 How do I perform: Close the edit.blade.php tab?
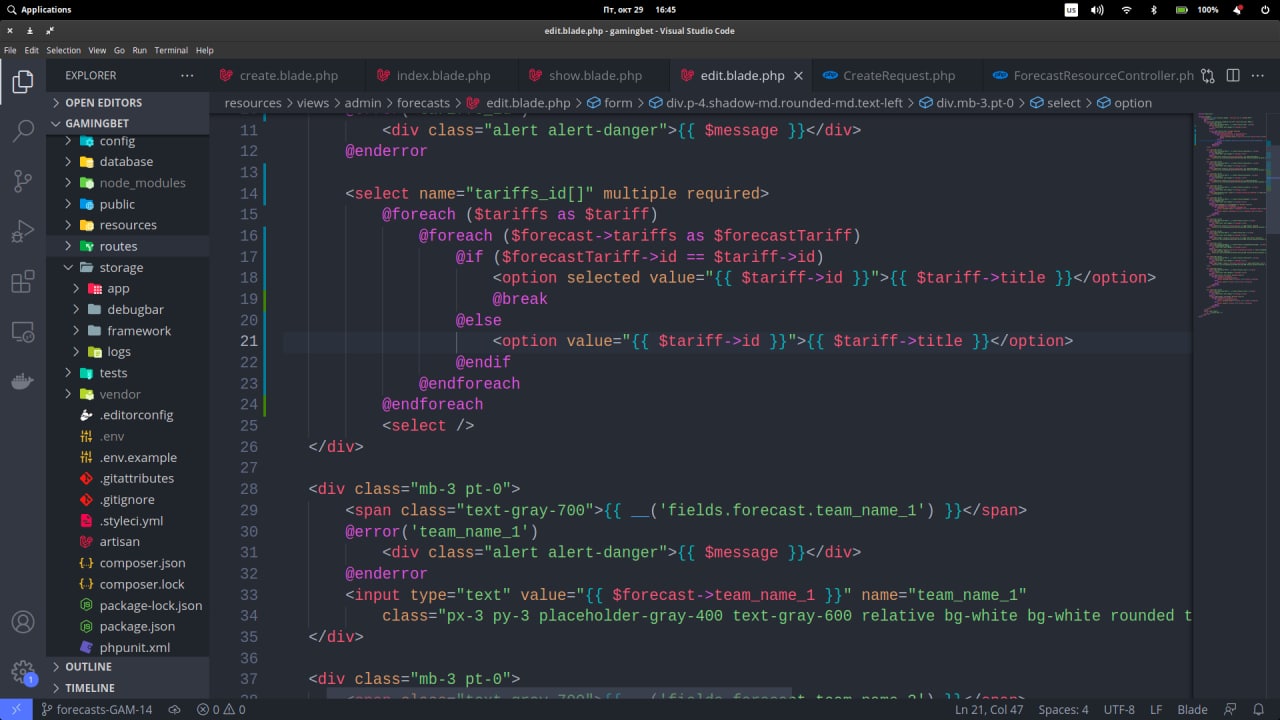(798, 75)
